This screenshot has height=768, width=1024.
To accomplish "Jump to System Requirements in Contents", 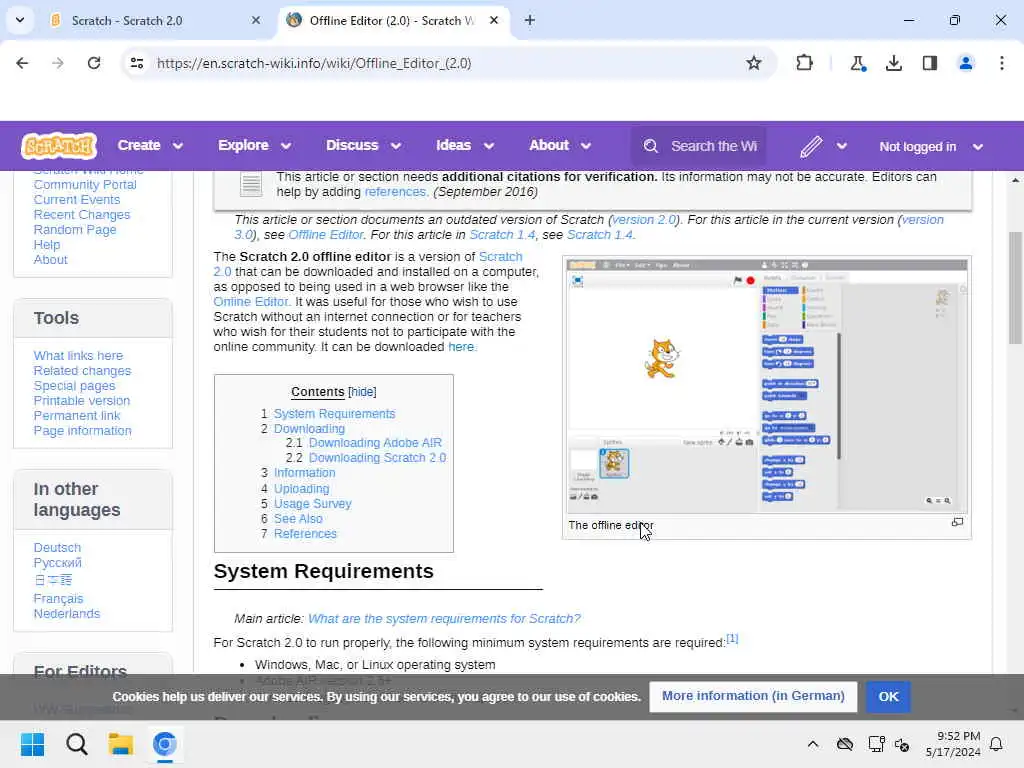I will (334, 414).
